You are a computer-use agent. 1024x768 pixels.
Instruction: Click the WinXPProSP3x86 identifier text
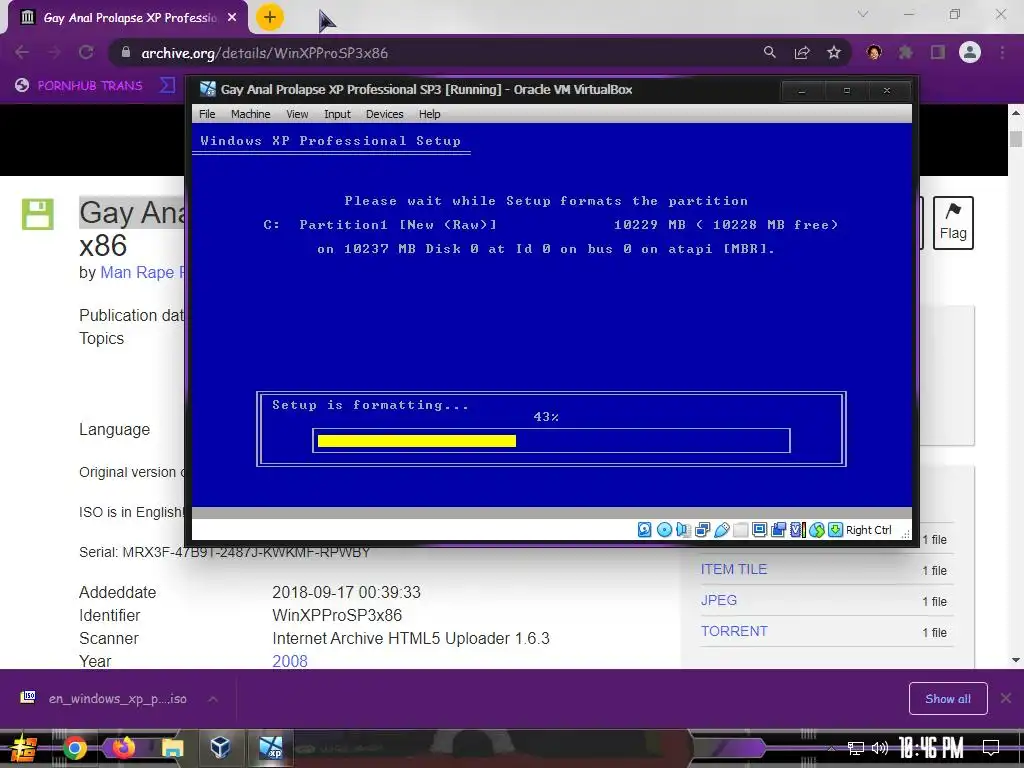[337, 615]
